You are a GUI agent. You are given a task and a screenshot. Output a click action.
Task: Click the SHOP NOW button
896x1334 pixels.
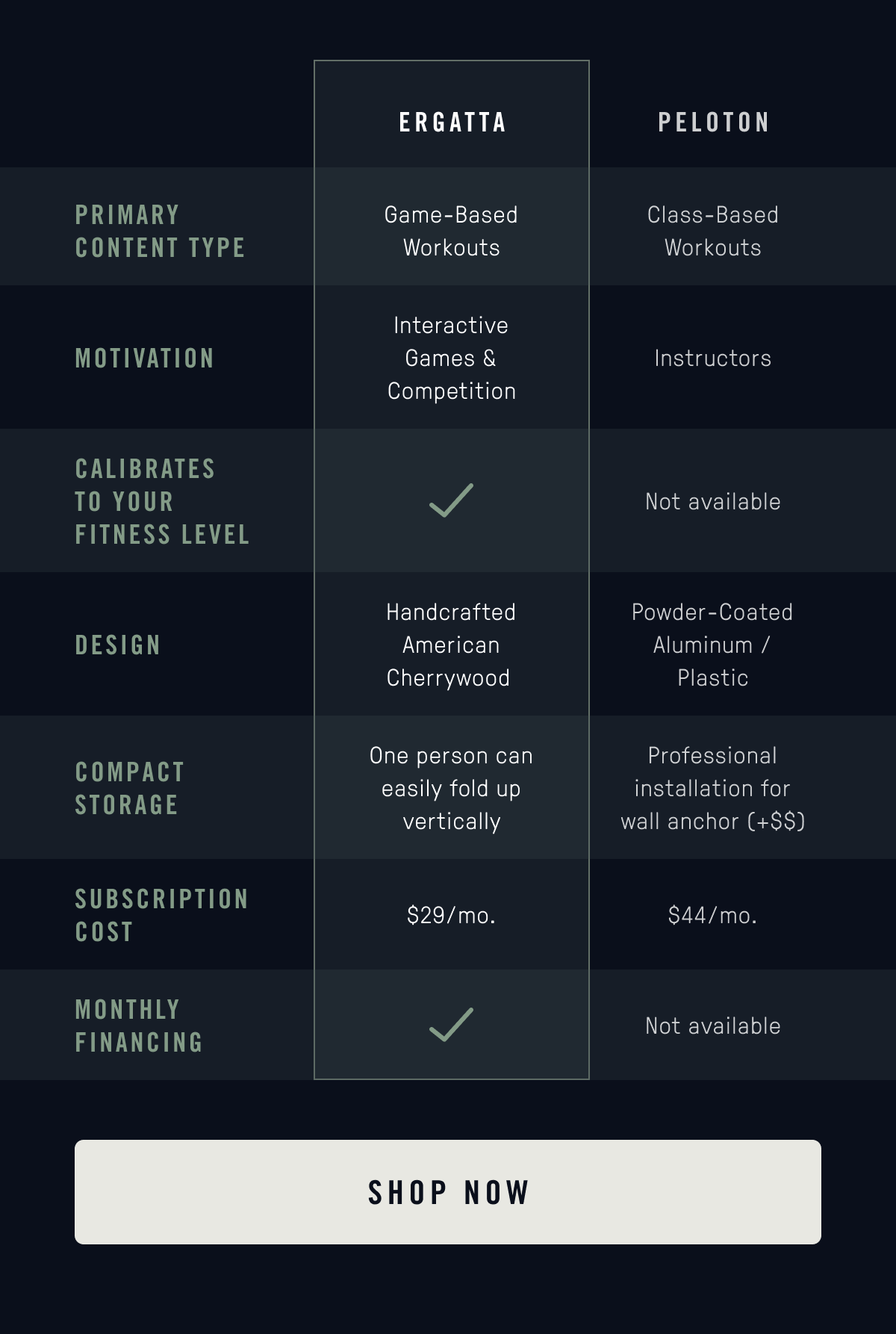[x=448, y=1192]
